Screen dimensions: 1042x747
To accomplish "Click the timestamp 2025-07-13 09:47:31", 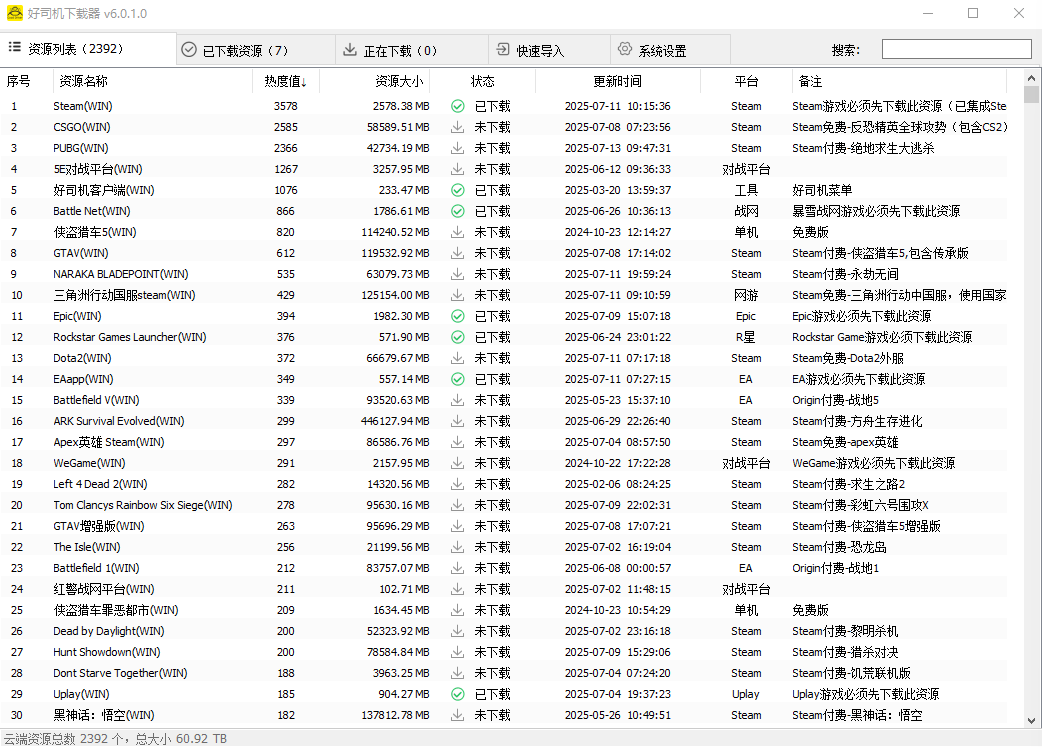I will [x=617, y=148].
